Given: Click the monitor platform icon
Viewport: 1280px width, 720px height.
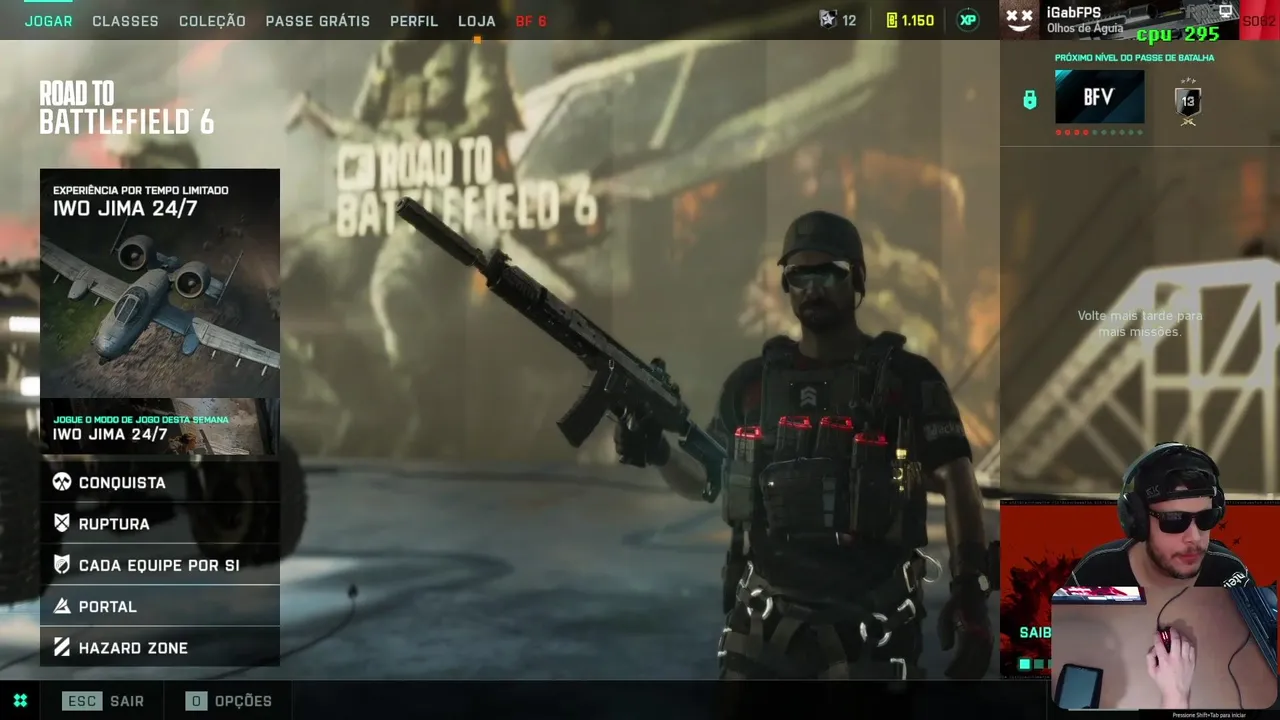Looking at the screenshot, I should pyautogui.click(x=1224, y=12).
